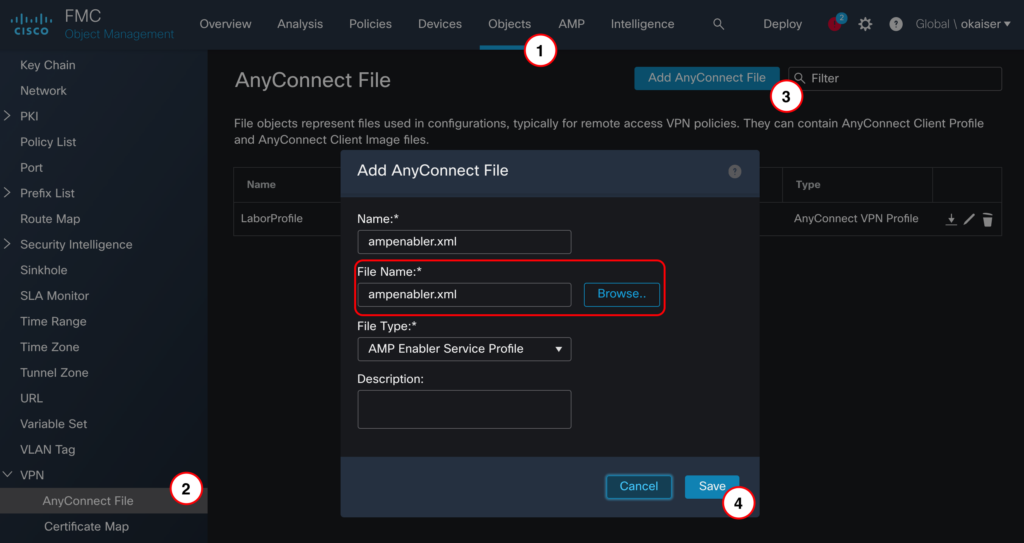The image size is (1024, 543).
Task: Select SLA Monitor in sidebar
Action: 54,295
